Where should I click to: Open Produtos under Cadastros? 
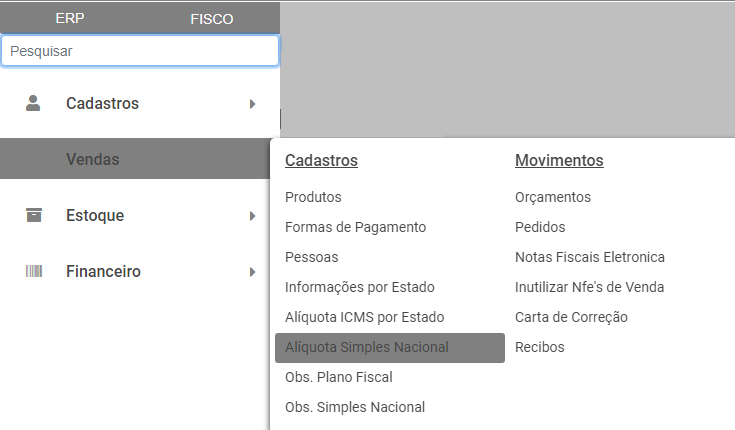click(313, 197)
